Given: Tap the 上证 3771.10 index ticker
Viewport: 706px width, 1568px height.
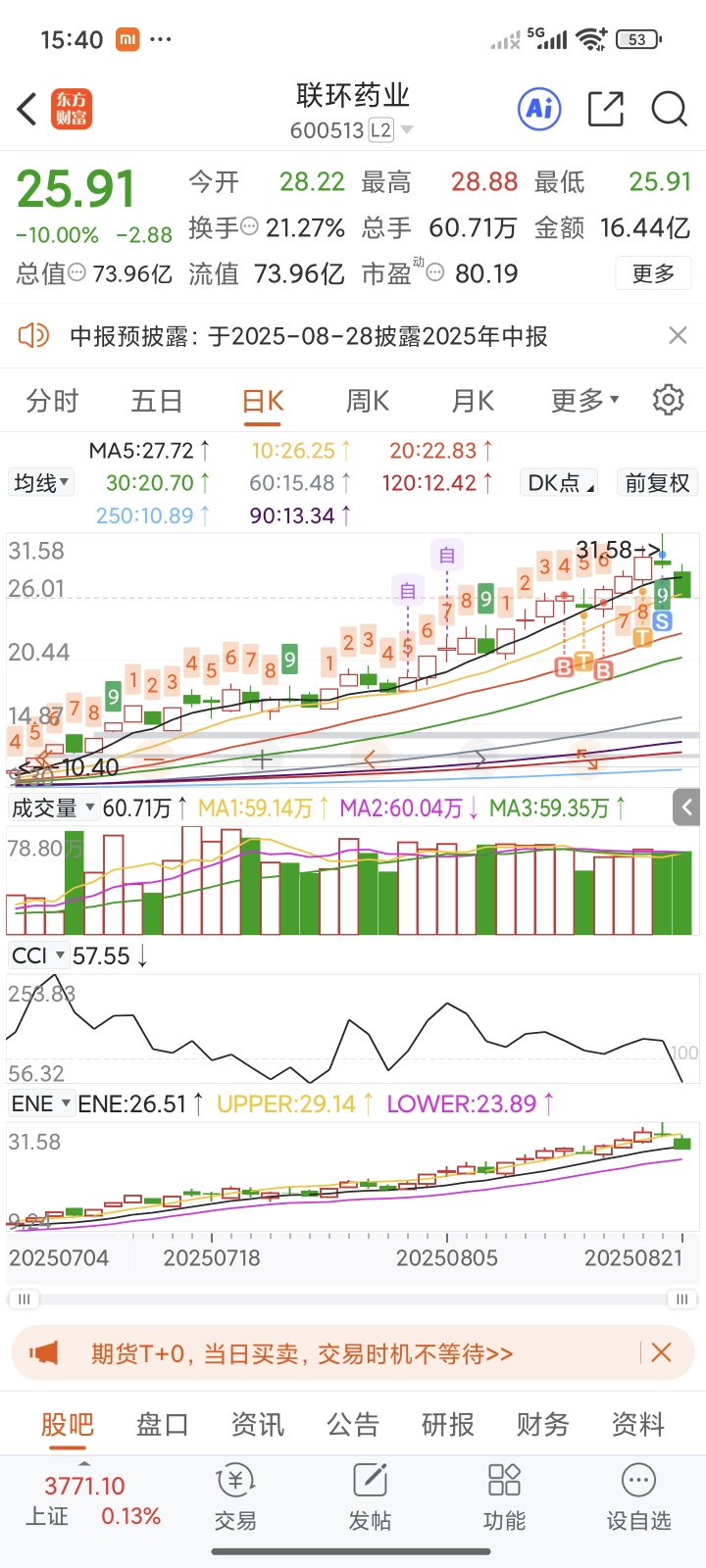Looking at the screenshot, I should point(93,1500).
